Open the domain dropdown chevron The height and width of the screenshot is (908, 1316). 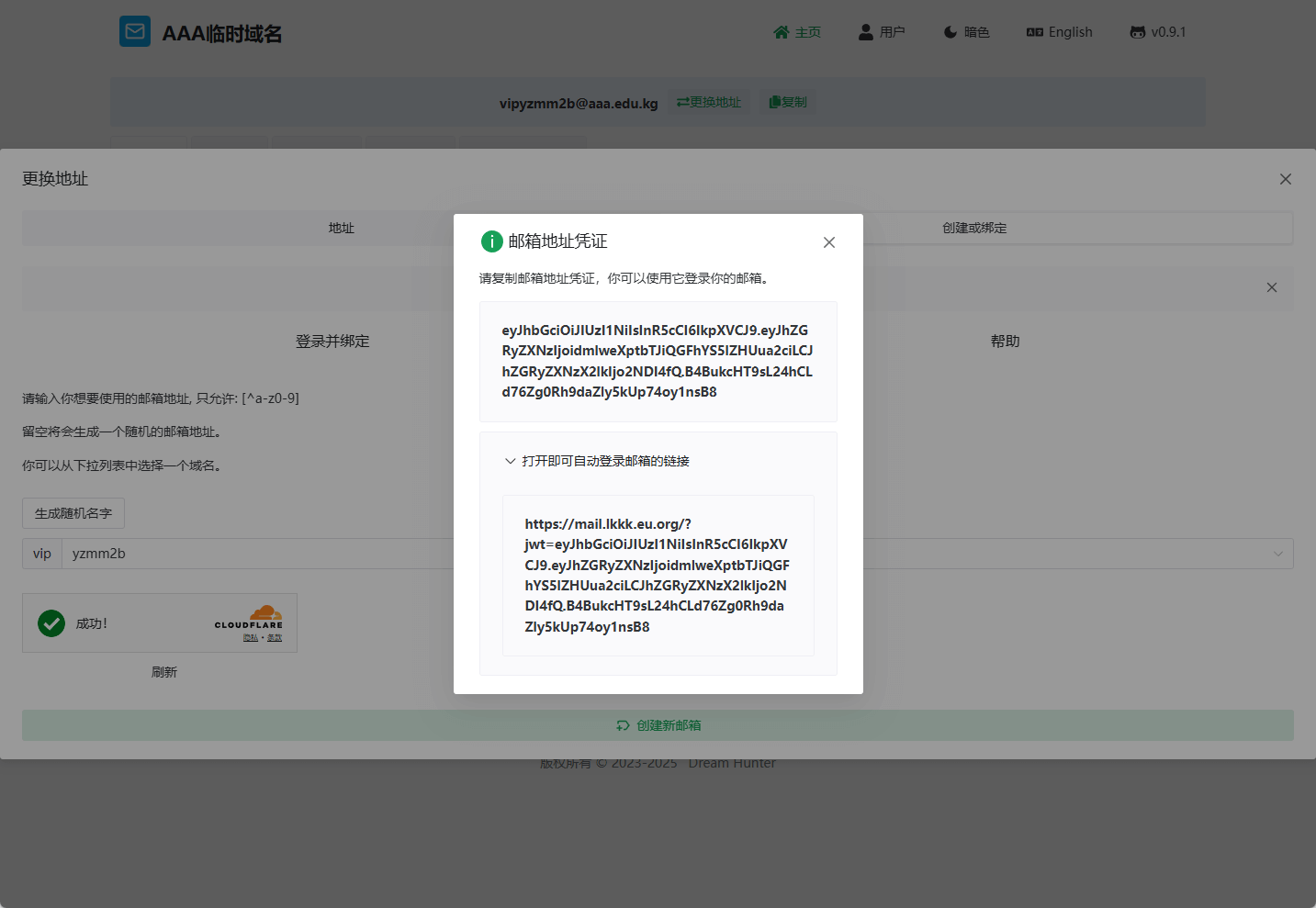(1278, 554)
